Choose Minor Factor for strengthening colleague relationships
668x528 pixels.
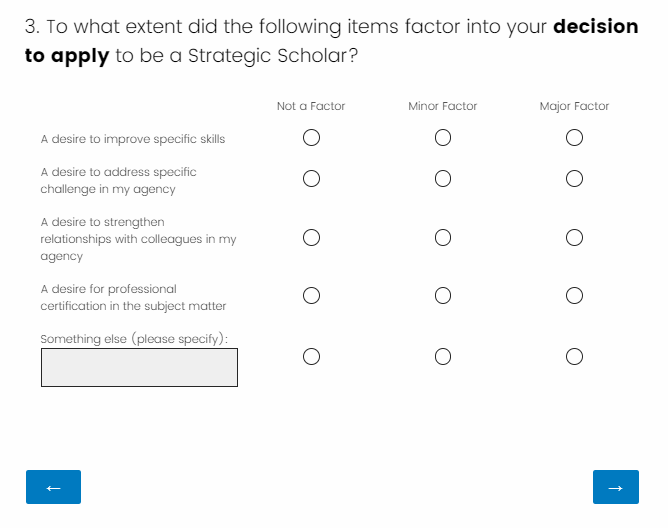pyautogui.click(x=443, y=238)
